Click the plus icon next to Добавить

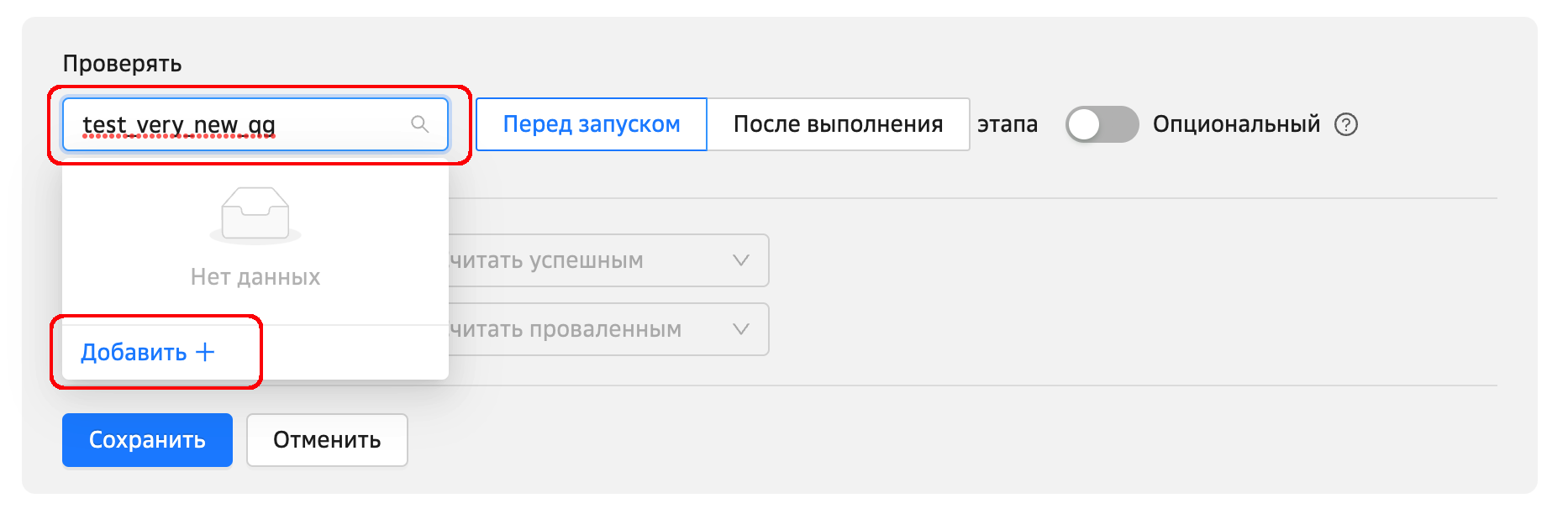(205, 352)
